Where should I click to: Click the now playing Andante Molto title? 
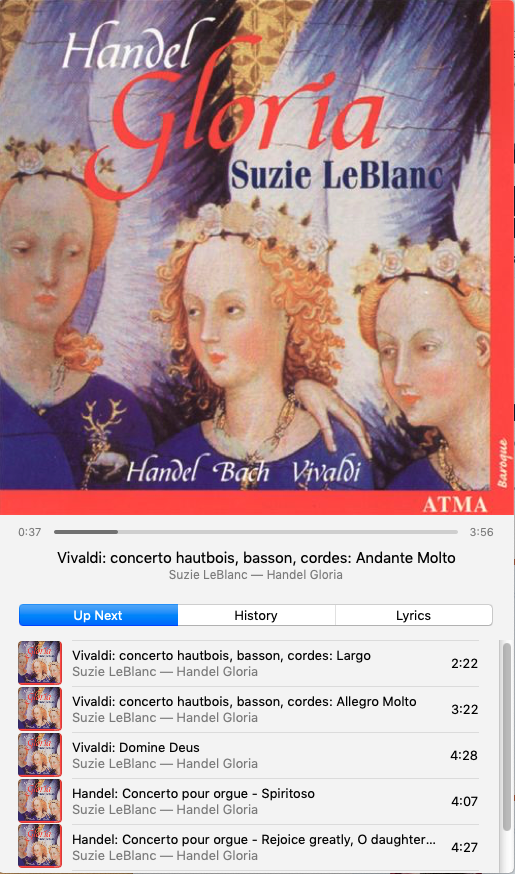(x=256, y=558)
